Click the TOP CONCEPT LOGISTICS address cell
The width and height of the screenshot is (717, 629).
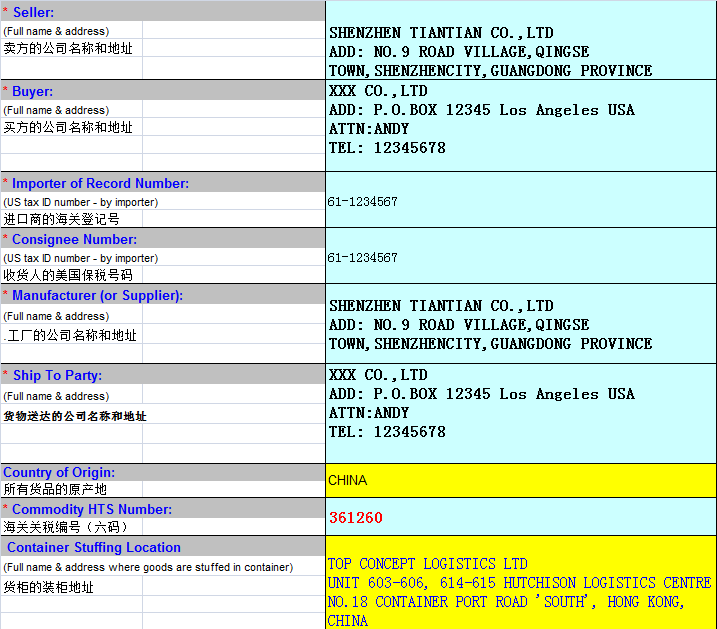(x=521, y=582)
